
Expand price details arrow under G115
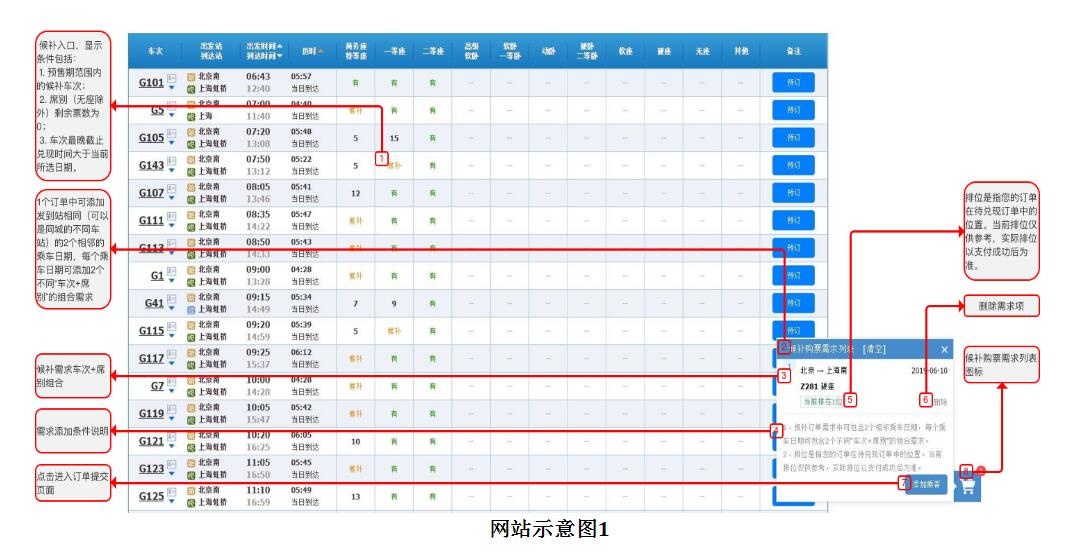tap(172, 336)
